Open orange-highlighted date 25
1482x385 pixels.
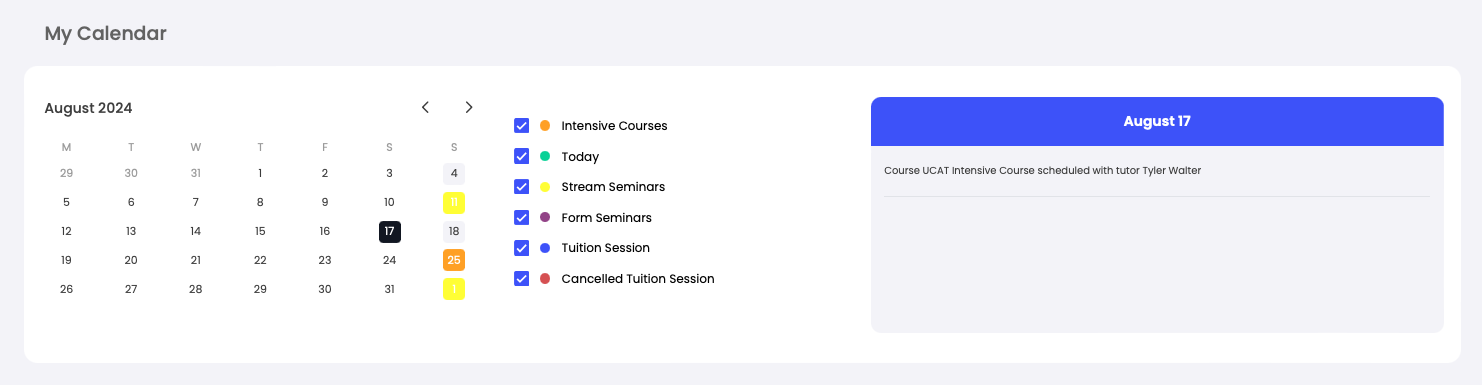pos(454,260)
